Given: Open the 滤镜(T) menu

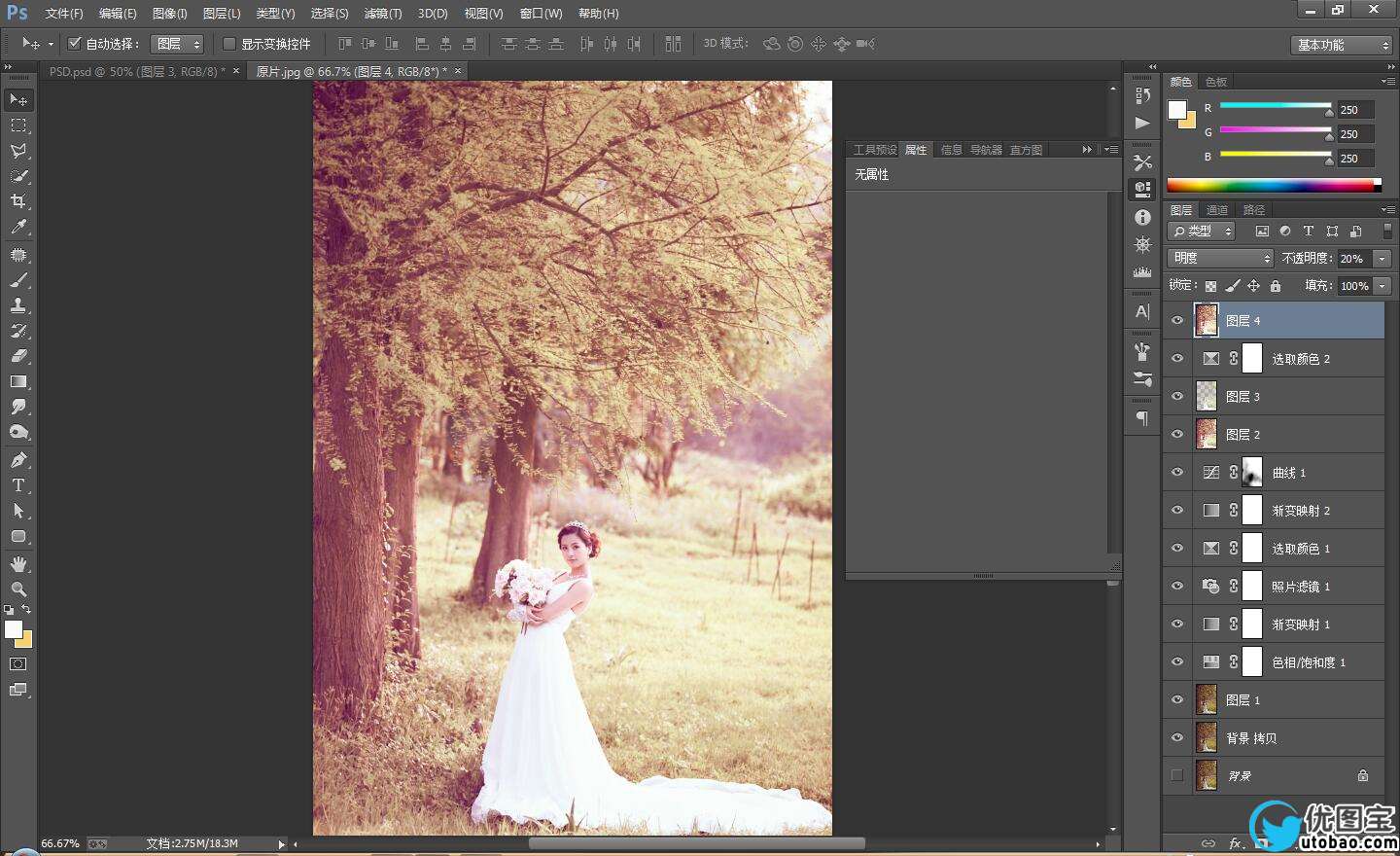Looking at the screenshot, I should pos(382,14).
